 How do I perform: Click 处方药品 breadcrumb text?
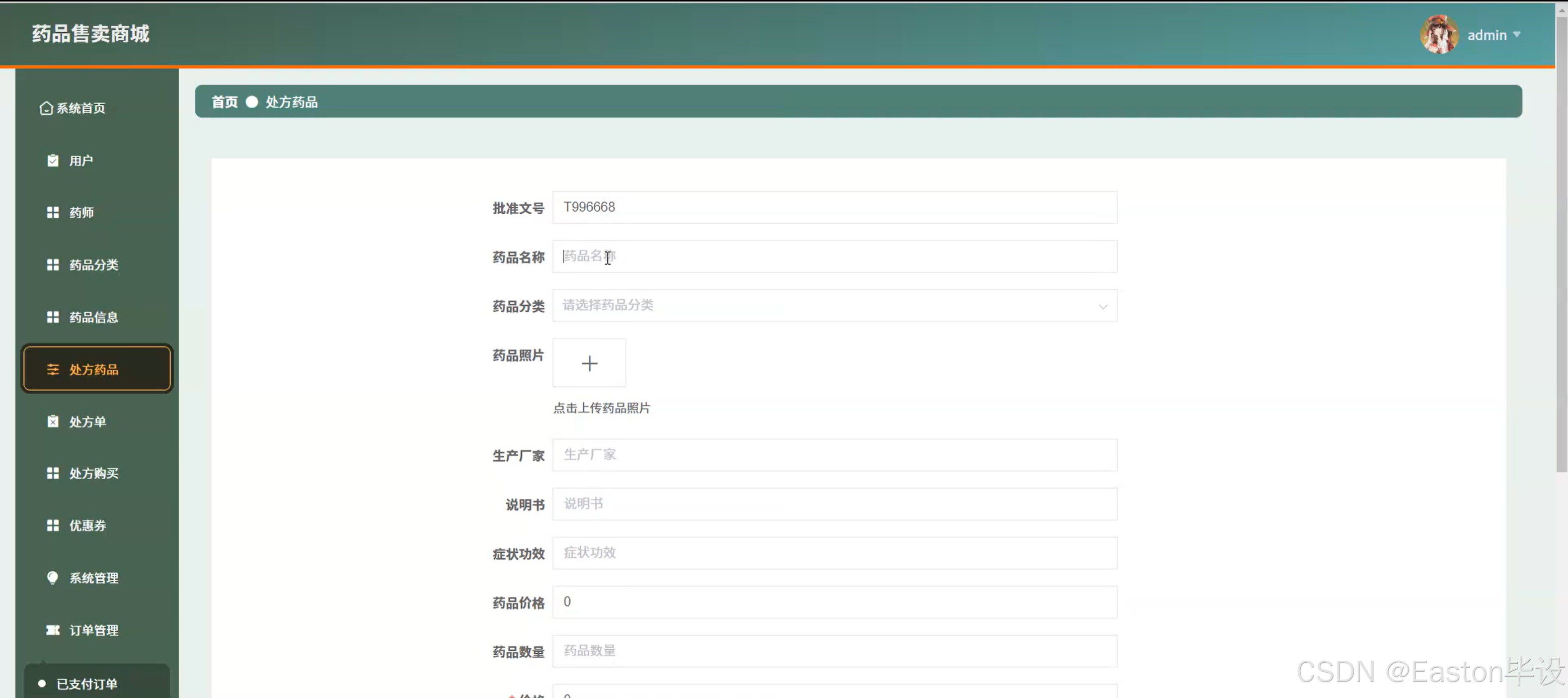click(x=291, y=102)
